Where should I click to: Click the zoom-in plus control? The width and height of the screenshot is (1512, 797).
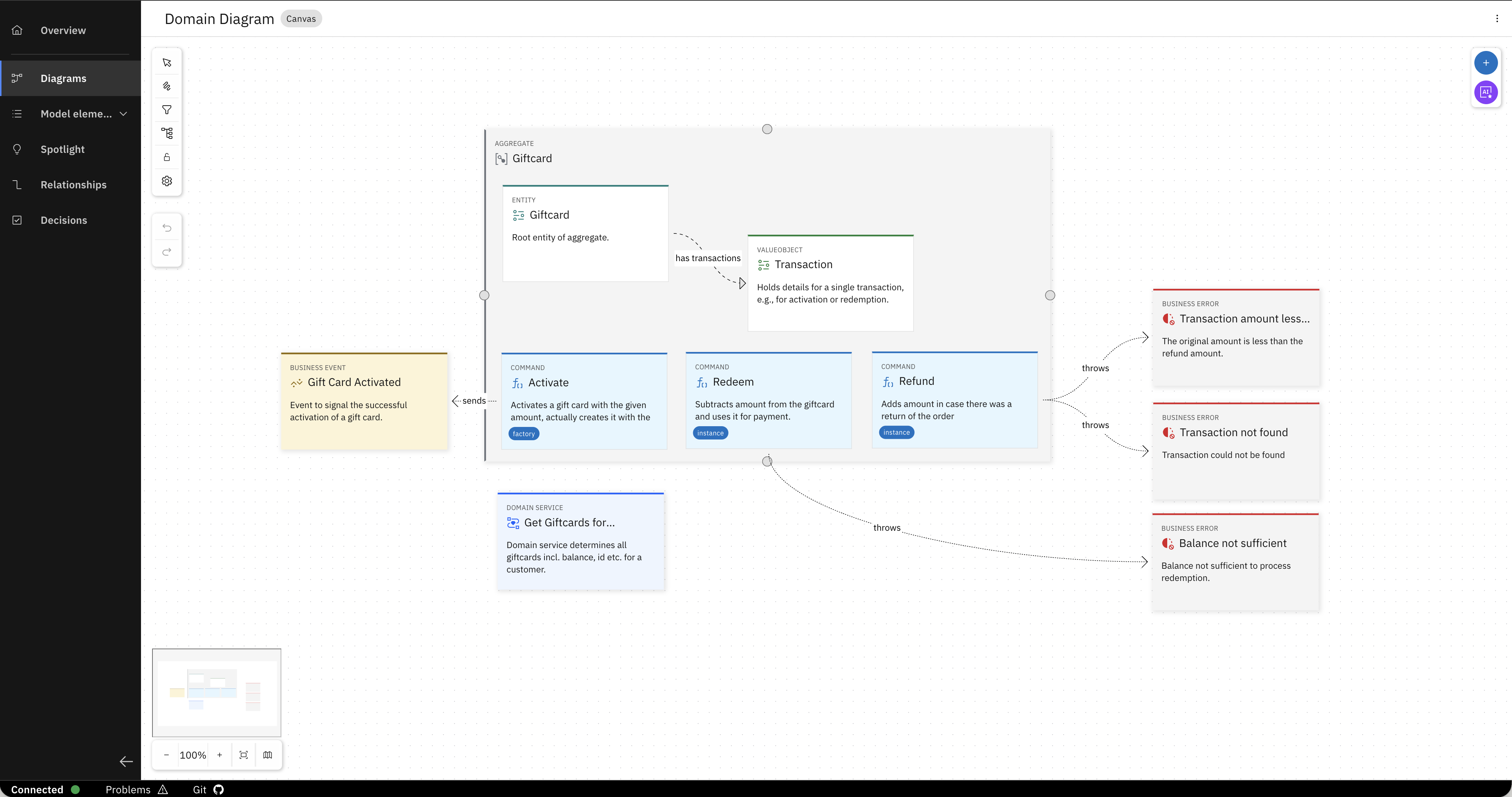220,755
